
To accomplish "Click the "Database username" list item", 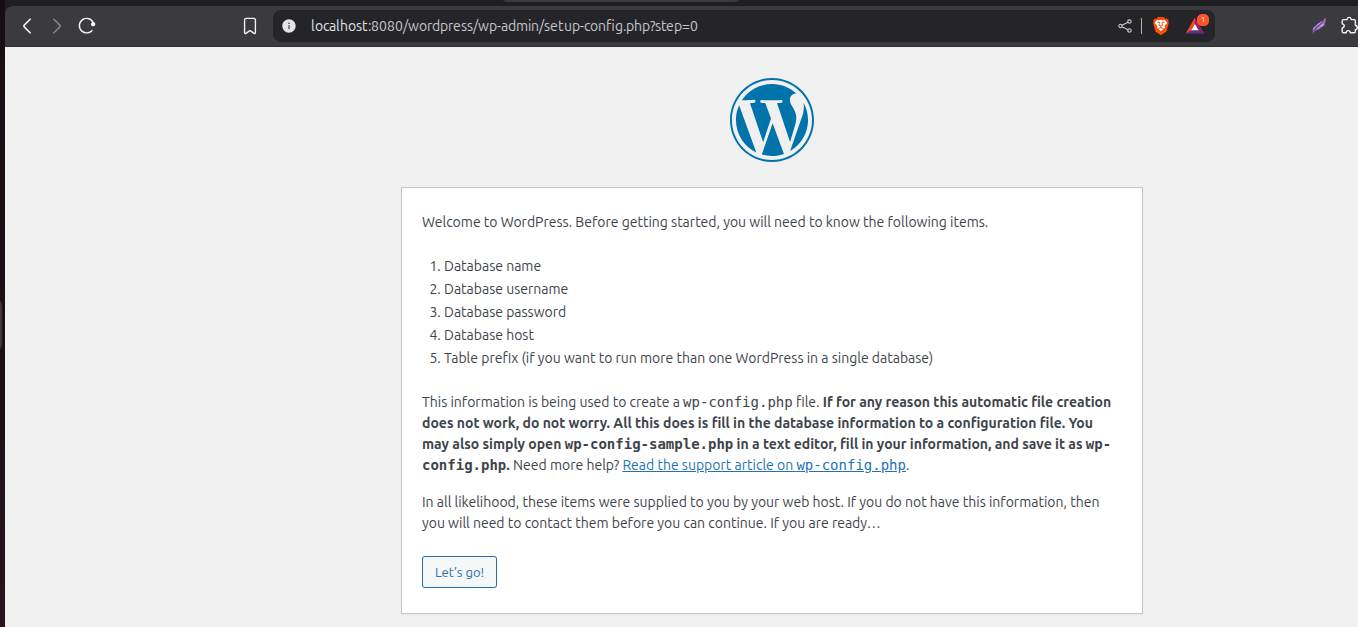I will pyautogui.click(x=505, y=289).
